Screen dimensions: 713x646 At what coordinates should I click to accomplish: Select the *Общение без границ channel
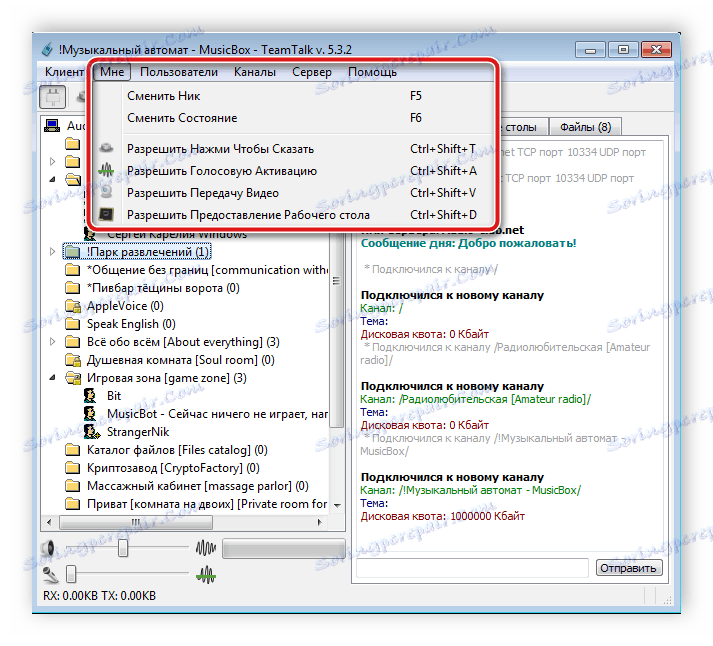click(207, 270)
